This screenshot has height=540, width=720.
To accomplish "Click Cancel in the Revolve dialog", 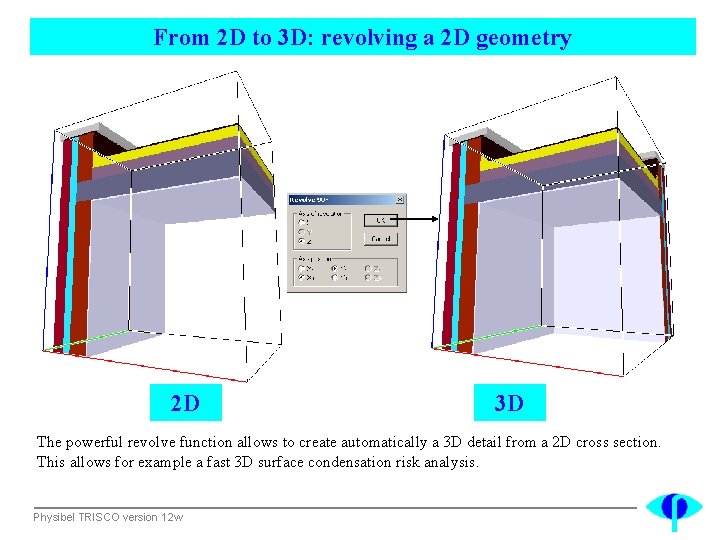I will pyautogui.click(x=381, y=239).
